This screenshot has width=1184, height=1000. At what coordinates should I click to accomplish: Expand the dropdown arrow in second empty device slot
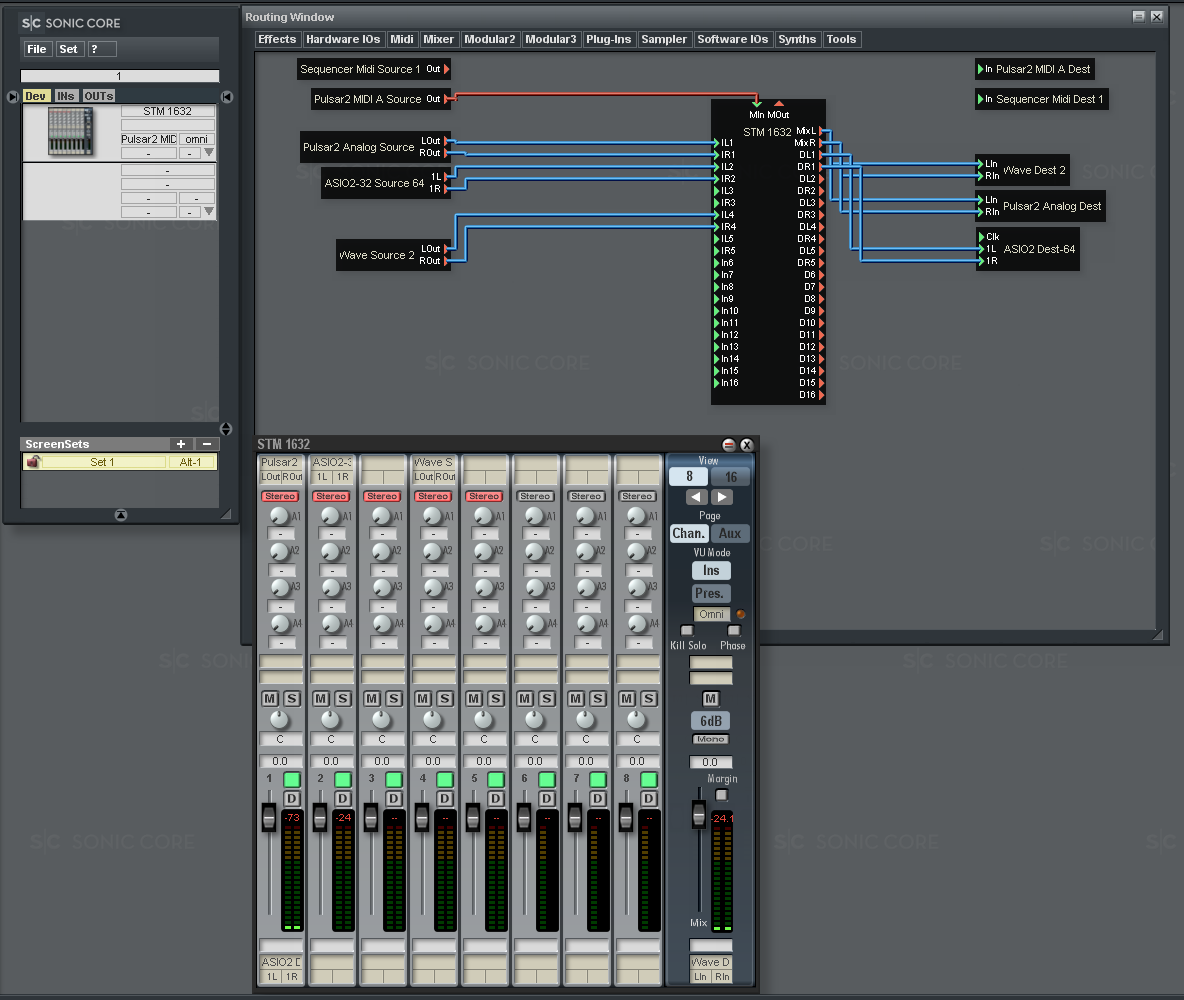[209, 211]
